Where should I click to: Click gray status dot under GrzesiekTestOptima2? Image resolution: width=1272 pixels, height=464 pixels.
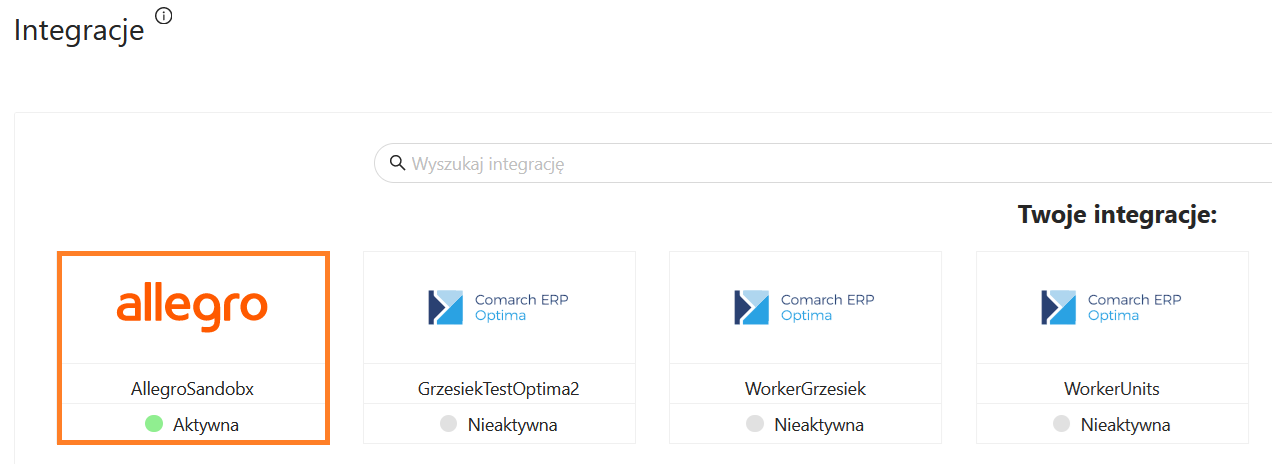[448, 424]
